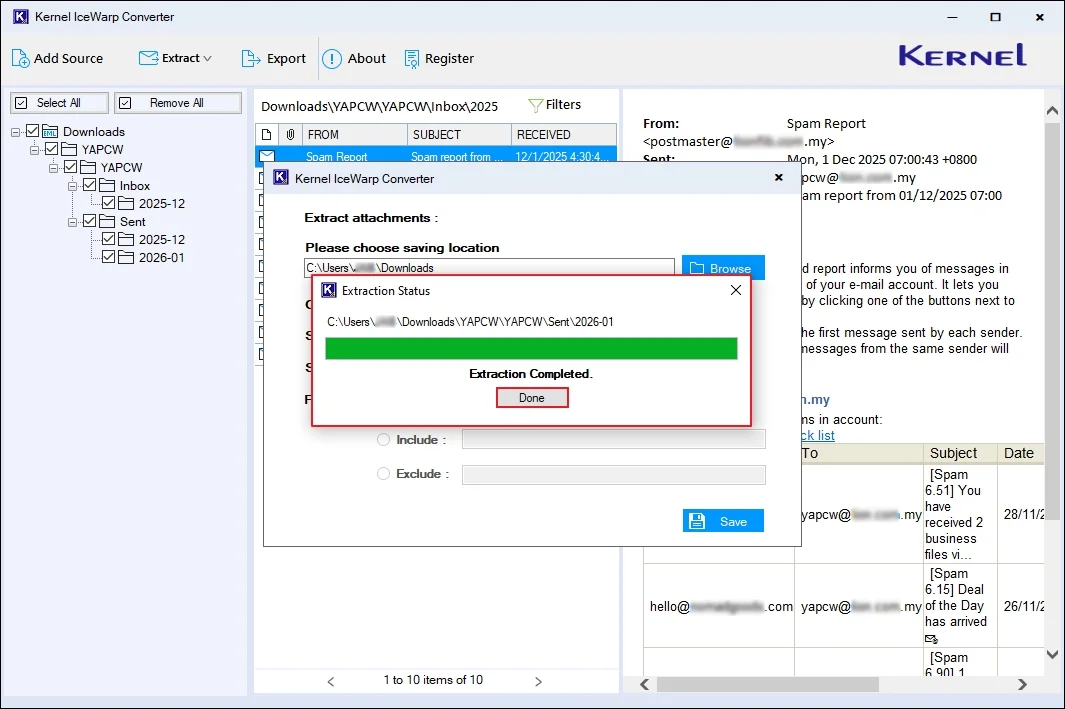Viewport: 1065px width, 709px height.
Task: Click the About information icon
Action: pos(331,58)
